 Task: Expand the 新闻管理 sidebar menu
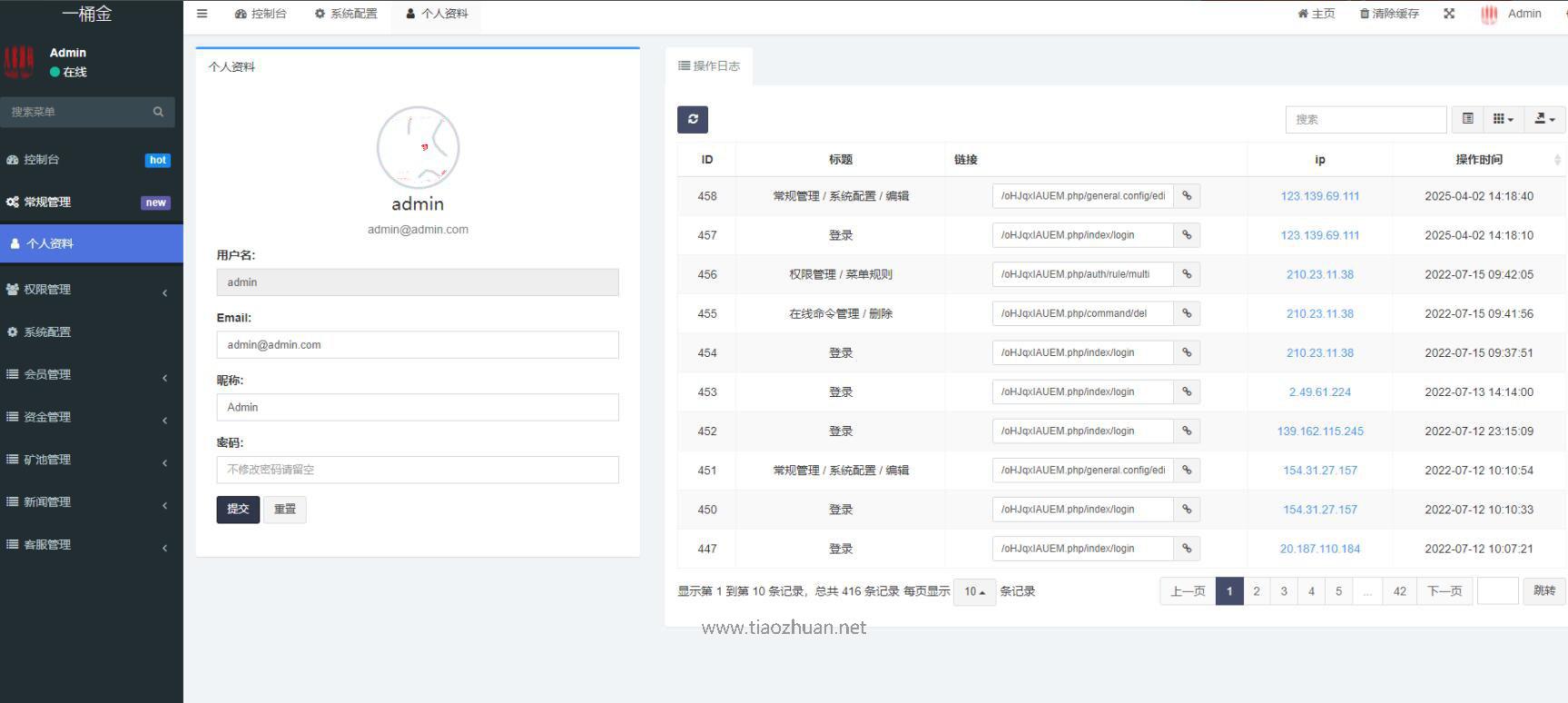[92, 501]
